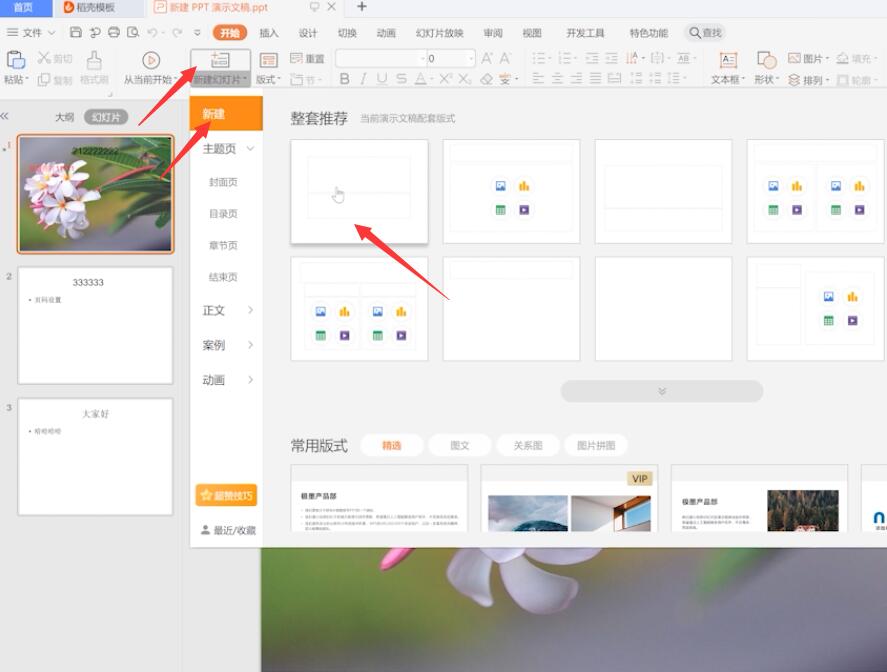This screenshot has height=672, width=887.
Task: Decrease font size with smaller A icon
Action: click(505, 58)
